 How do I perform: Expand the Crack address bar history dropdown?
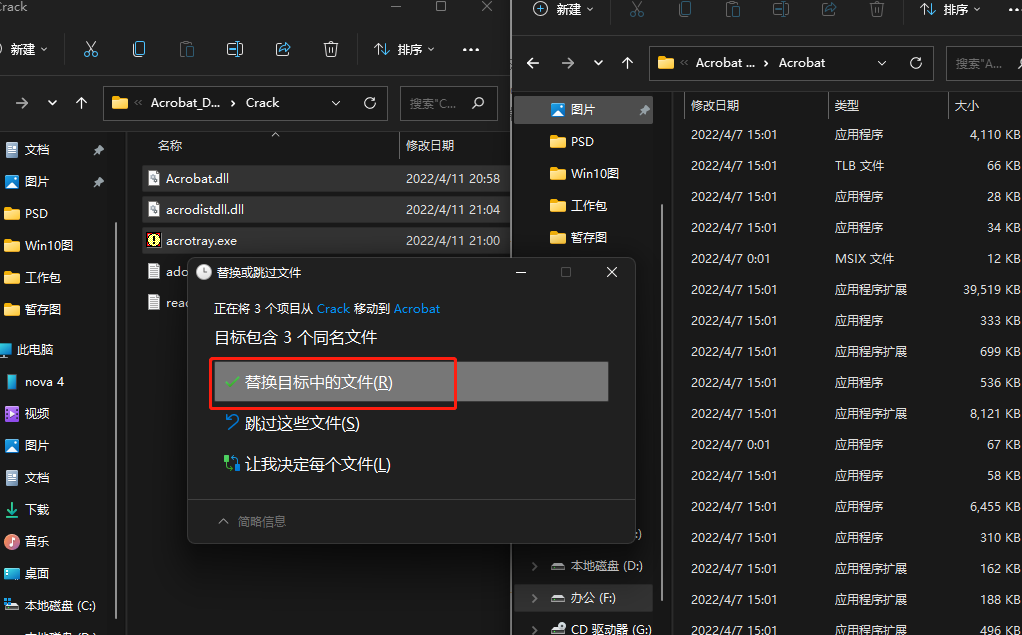(336, 103)
